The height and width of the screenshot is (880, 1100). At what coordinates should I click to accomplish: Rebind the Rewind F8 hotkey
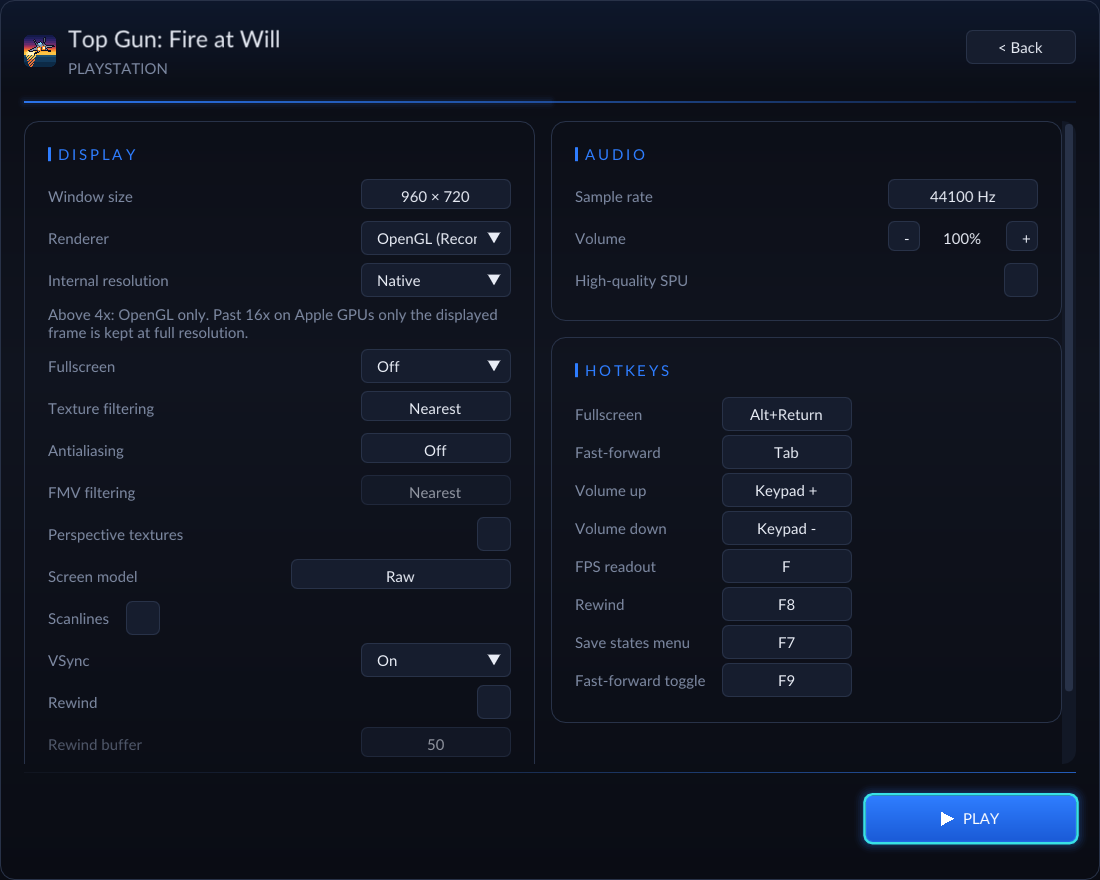click(786, 604)
